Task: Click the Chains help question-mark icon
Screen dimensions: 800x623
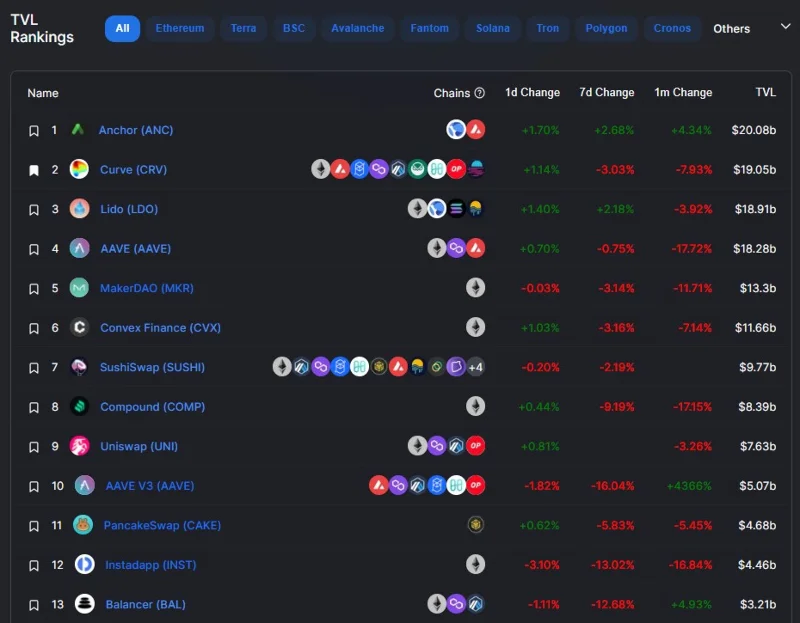Action: (480, 93)
